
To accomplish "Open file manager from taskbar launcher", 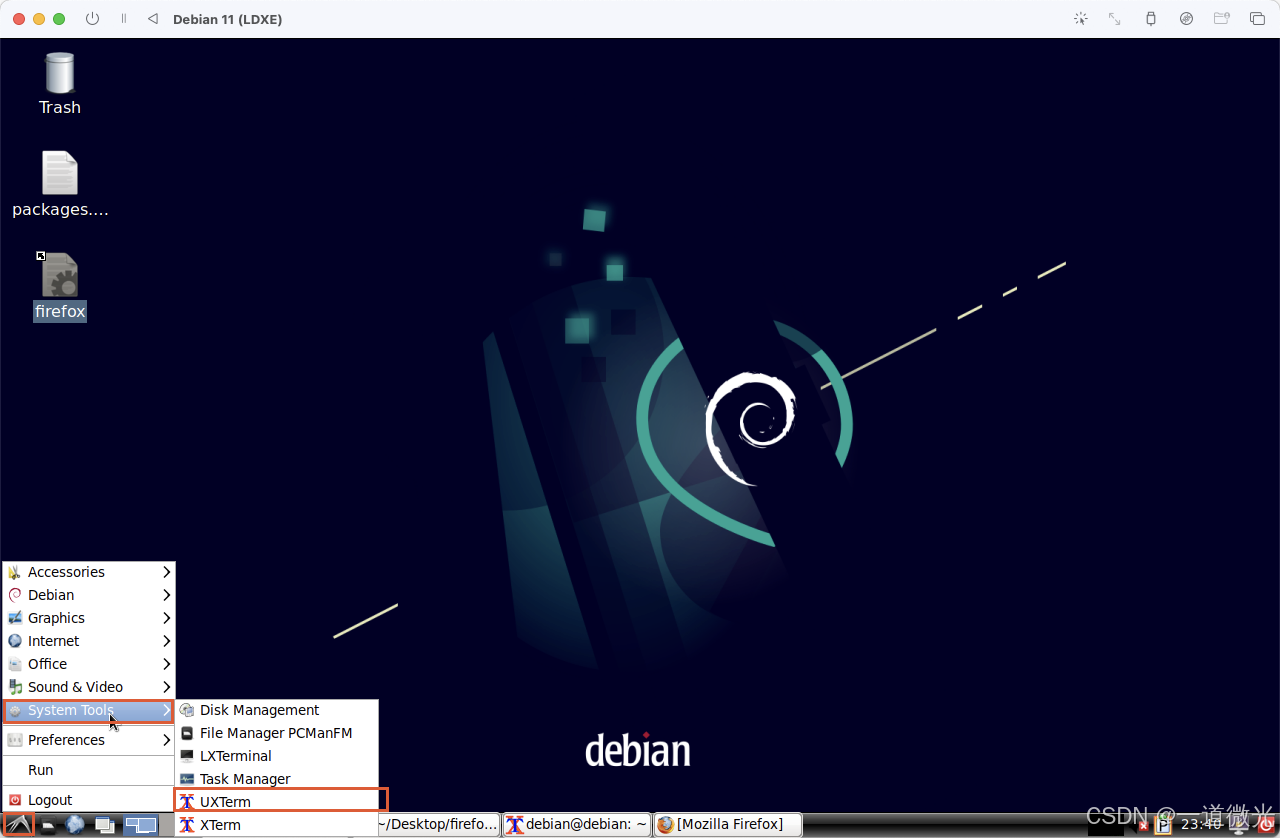I will [x=48, y=826].
